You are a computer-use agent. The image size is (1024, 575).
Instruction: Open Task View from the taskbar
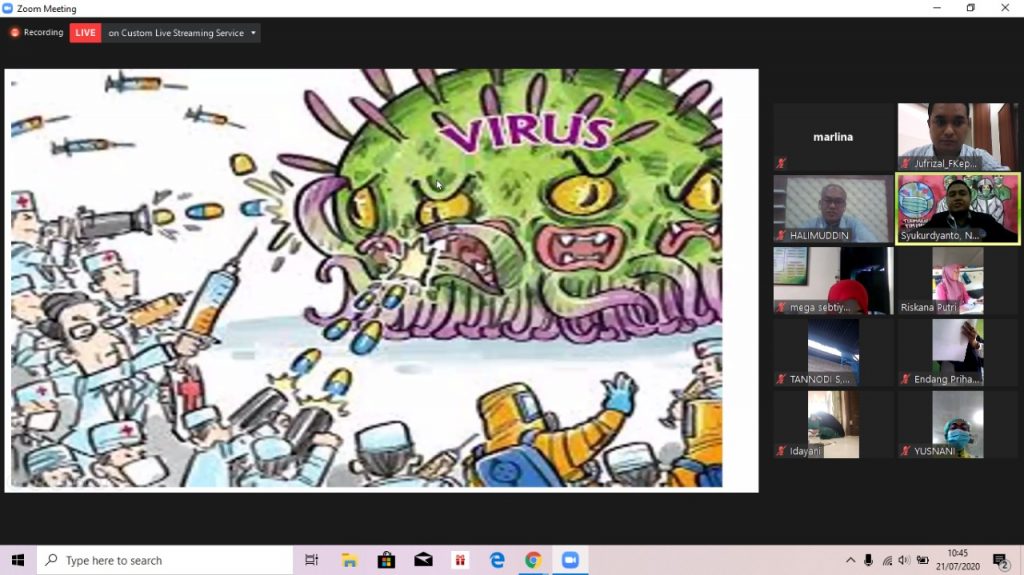click(x=311, y=560)
